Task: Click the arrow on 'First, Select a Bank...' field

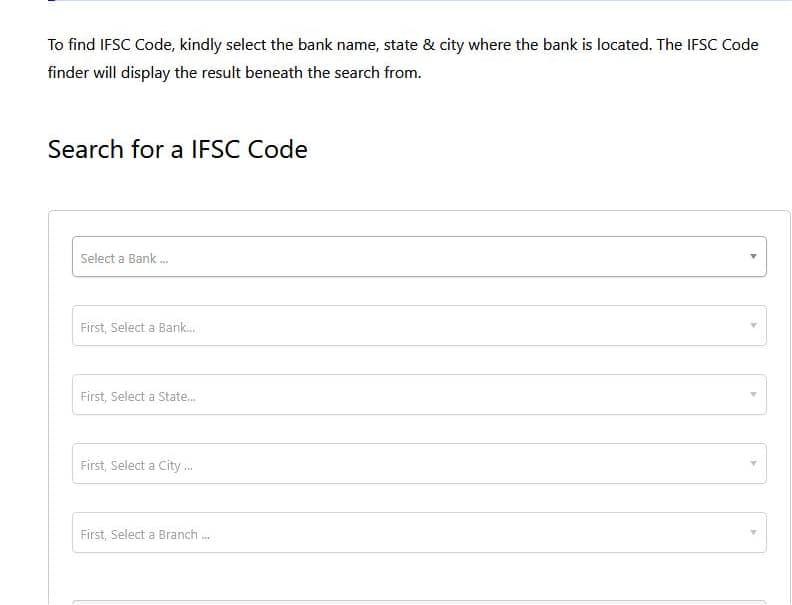Action: 753,326
